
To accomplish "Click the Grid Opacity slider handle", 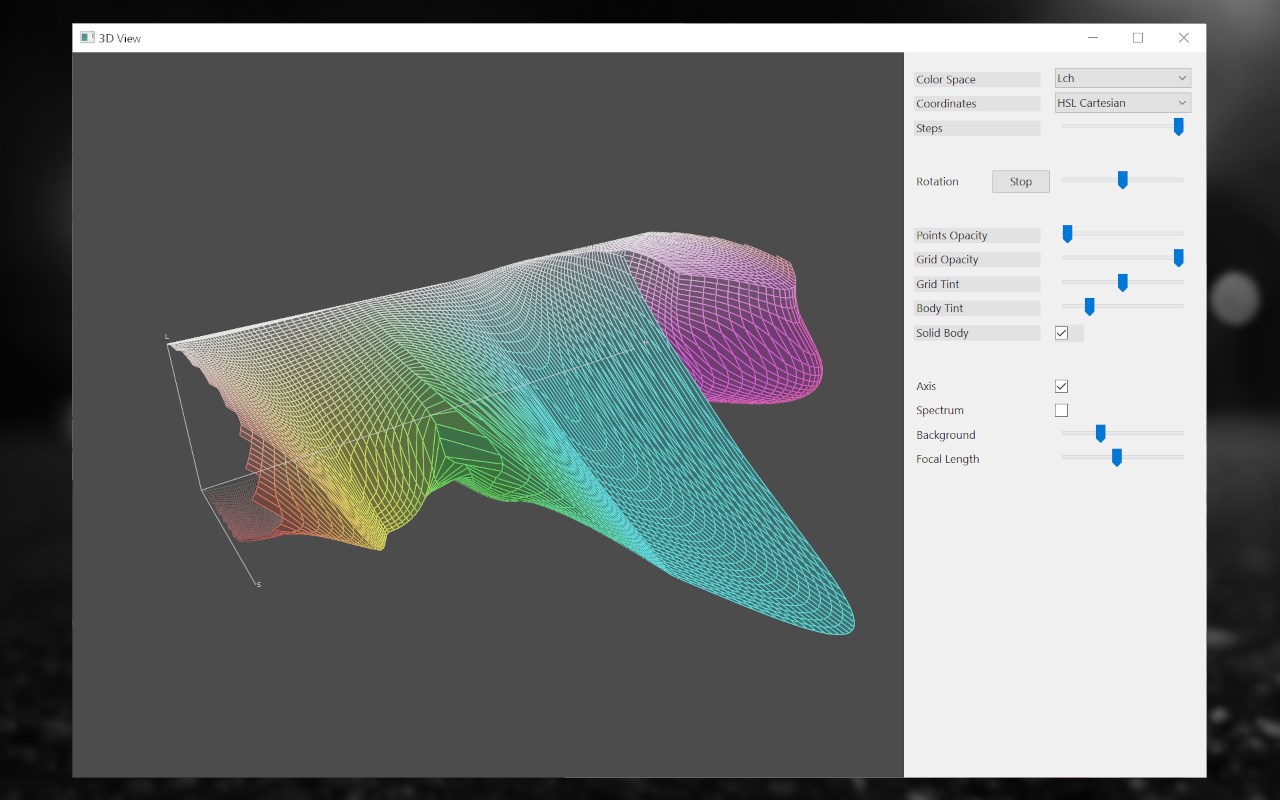I will coord(1178,258).
